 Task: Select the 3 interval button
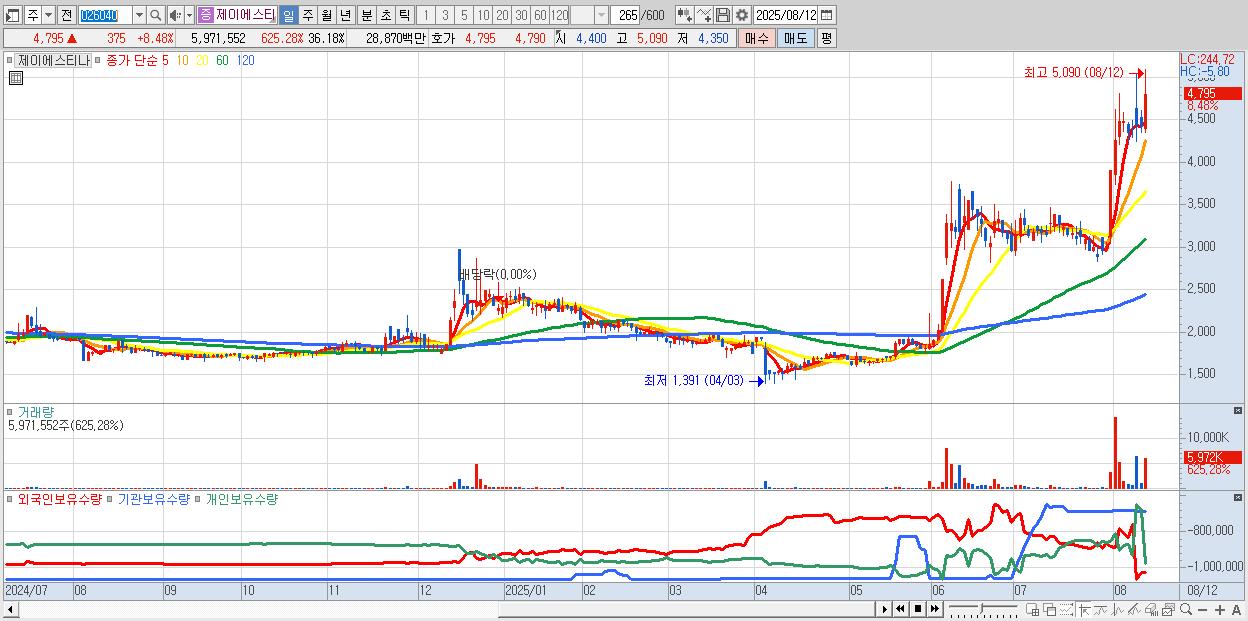[445, 16]
